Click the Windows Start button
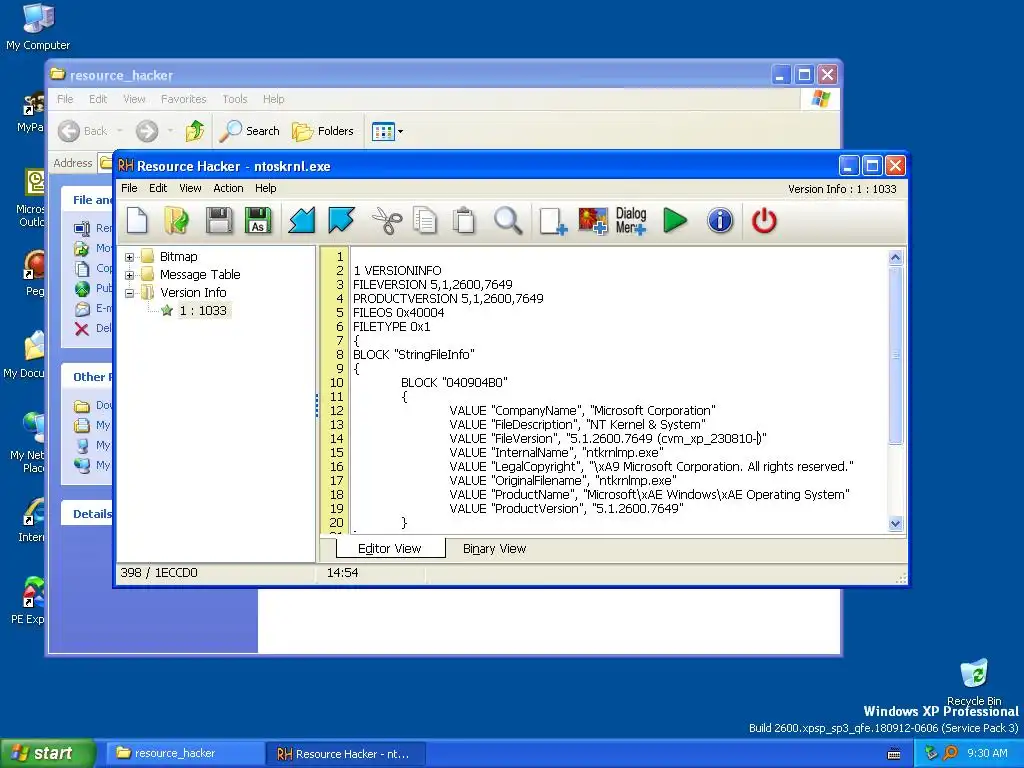Viewport: 1024px width, 768px height. click(x=48, y=754)
